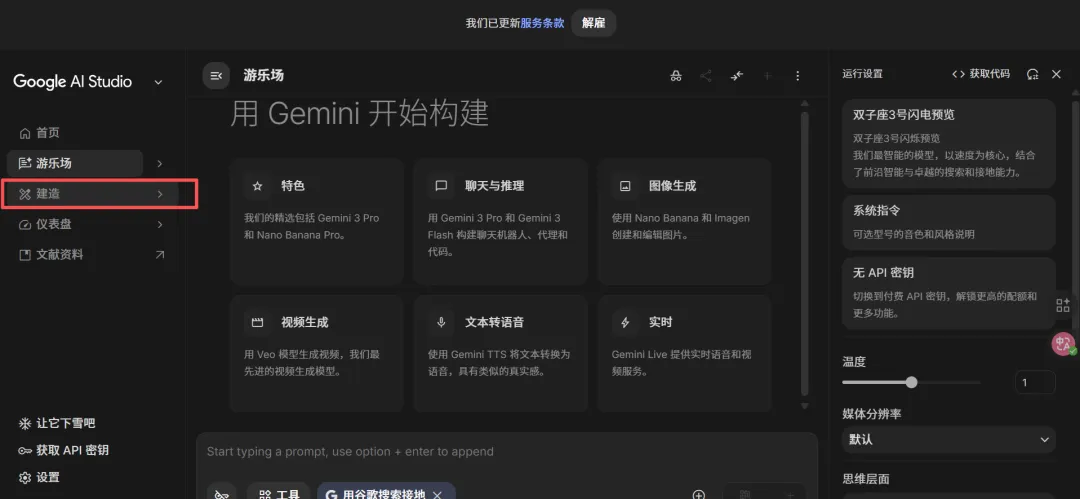Select 游乐场 in sidebar

(x=74, y=163)
